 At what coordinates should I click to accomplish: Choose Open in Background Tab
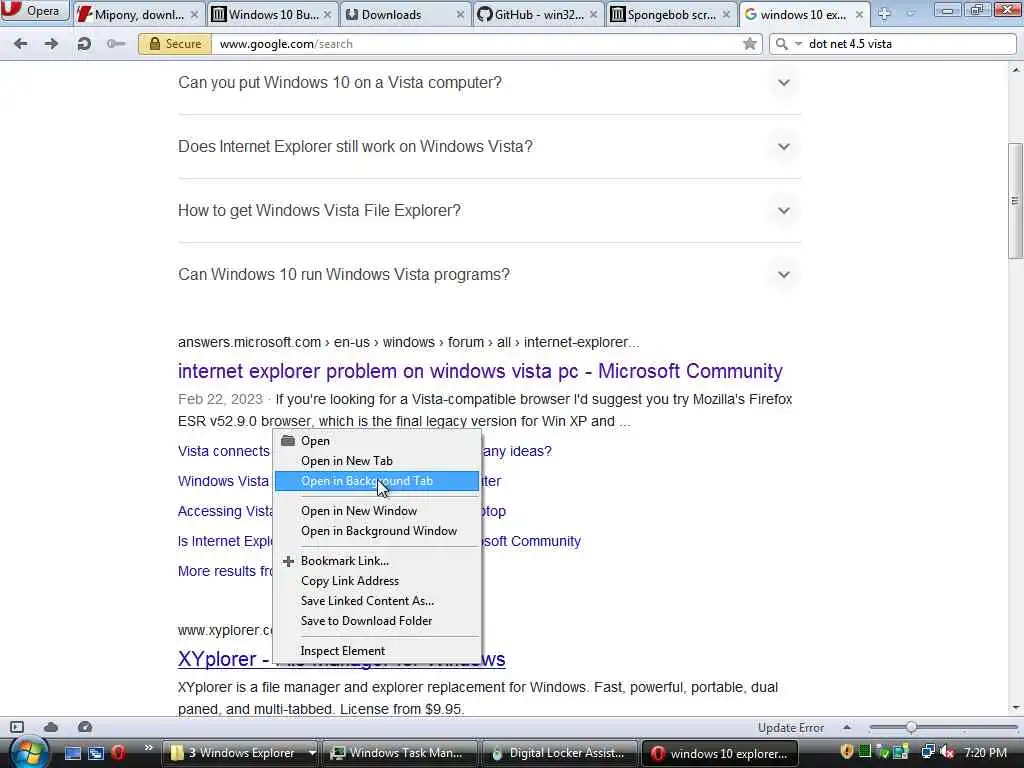click(376, 481)
